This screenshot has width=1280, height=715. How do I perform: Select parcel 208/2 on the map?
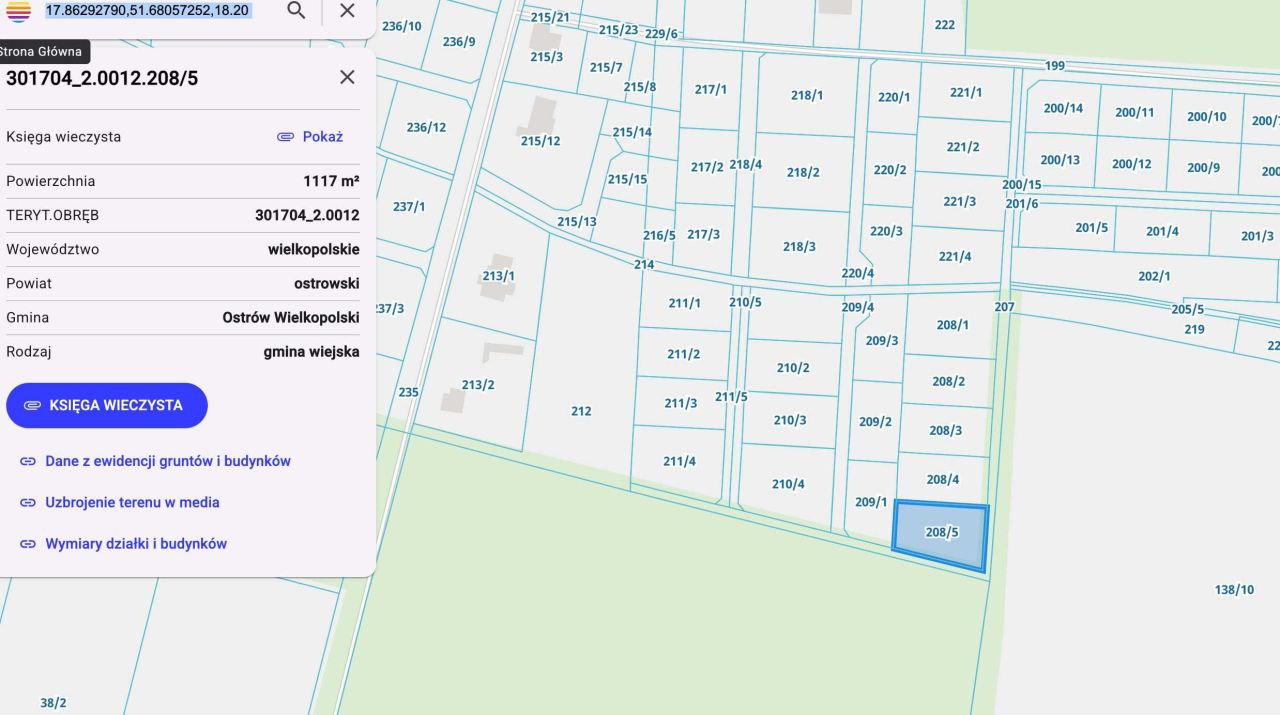[x=948, y=381]
